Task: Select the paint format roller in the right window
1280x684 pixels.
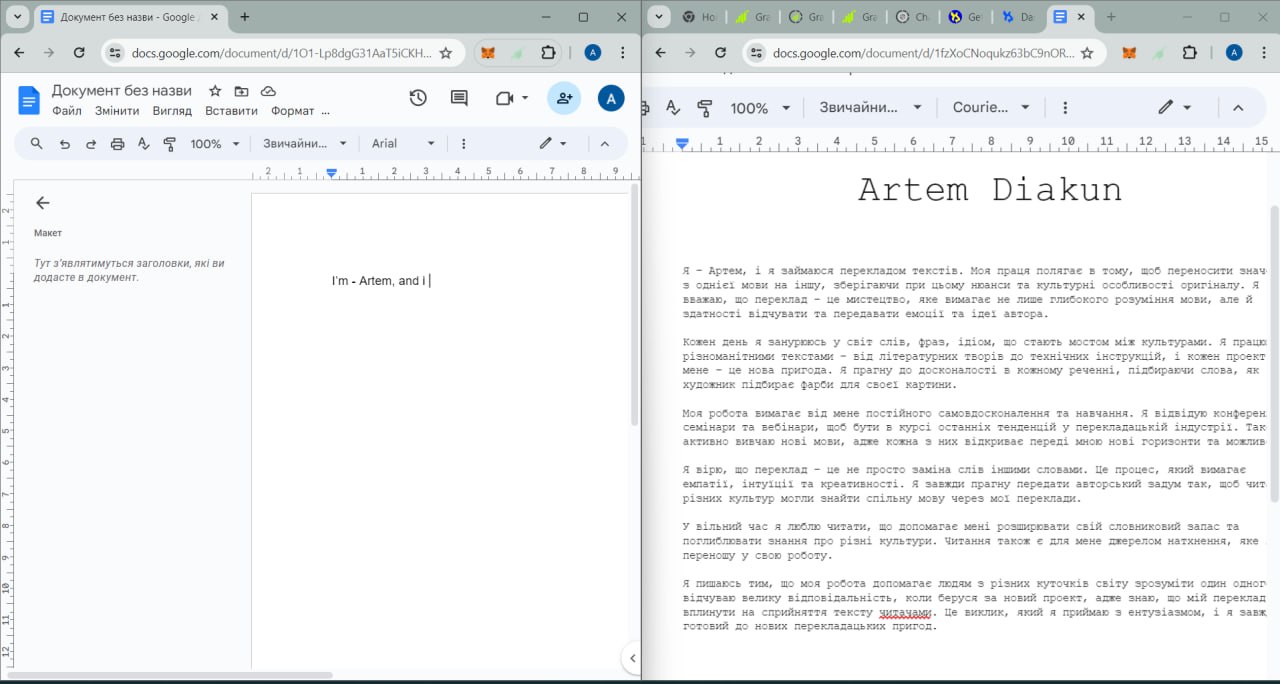Action: click(704, 108)
